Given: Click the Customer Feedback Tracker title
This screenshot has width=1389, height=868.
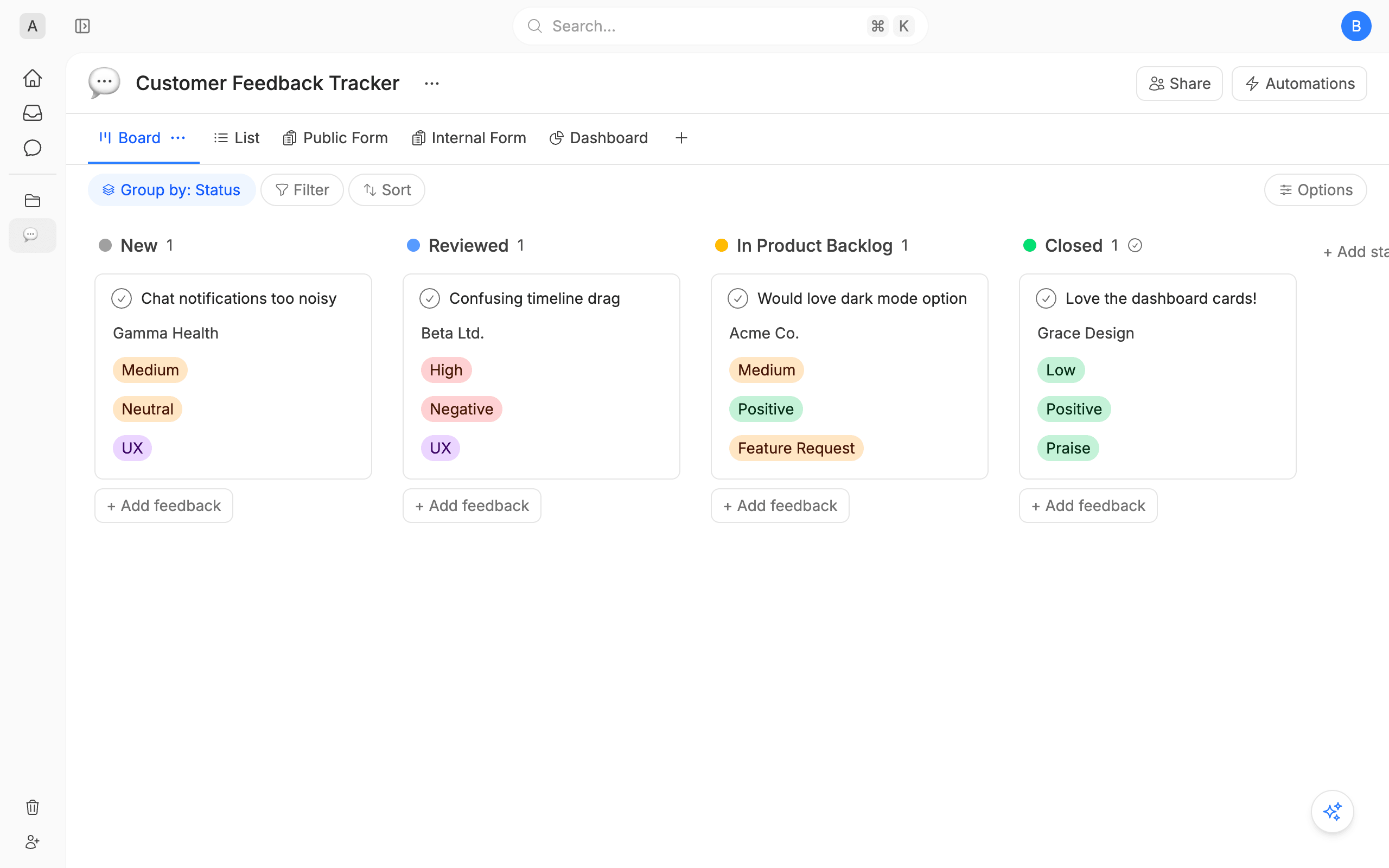Looking at the screenshot, I should pos(267,83).
